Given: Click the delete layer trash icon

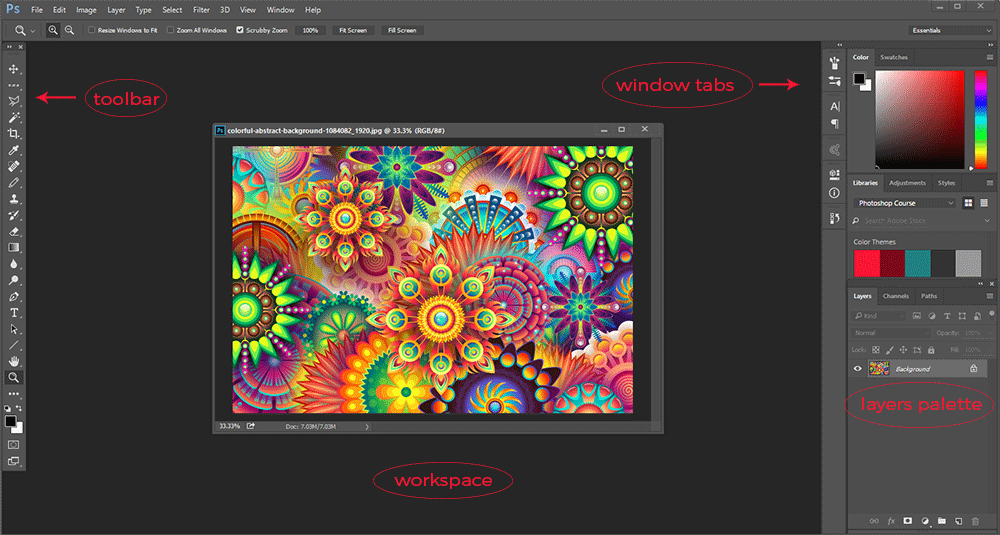Looking at the screenshot, I should point(975,521).
